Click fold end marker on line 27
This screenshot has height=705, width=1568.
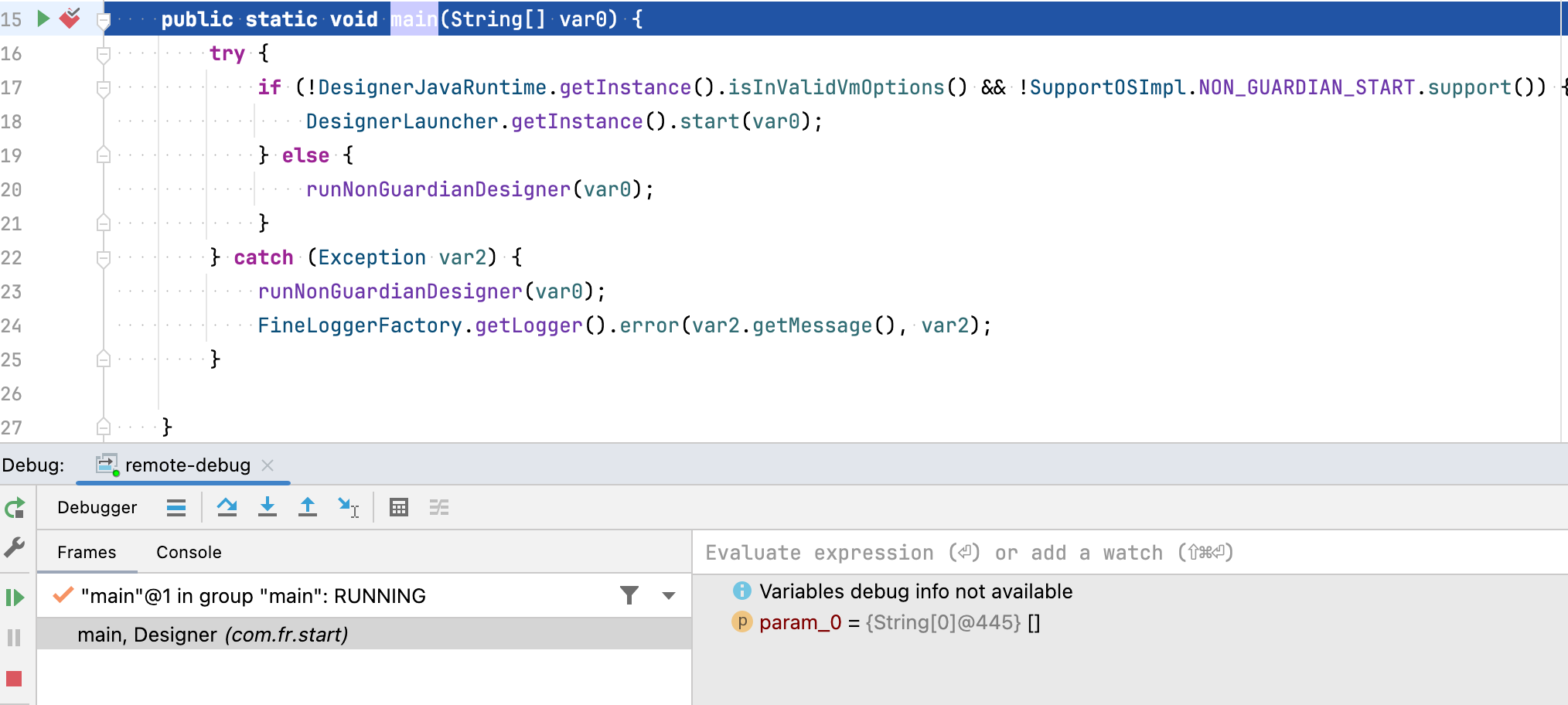104,427
